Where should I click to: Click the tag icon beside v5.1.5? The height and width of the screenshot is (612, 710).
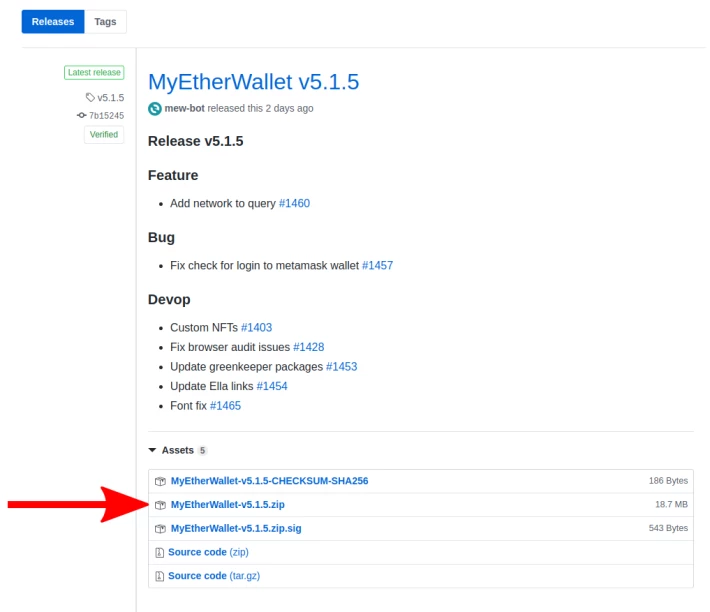(90, 97)
